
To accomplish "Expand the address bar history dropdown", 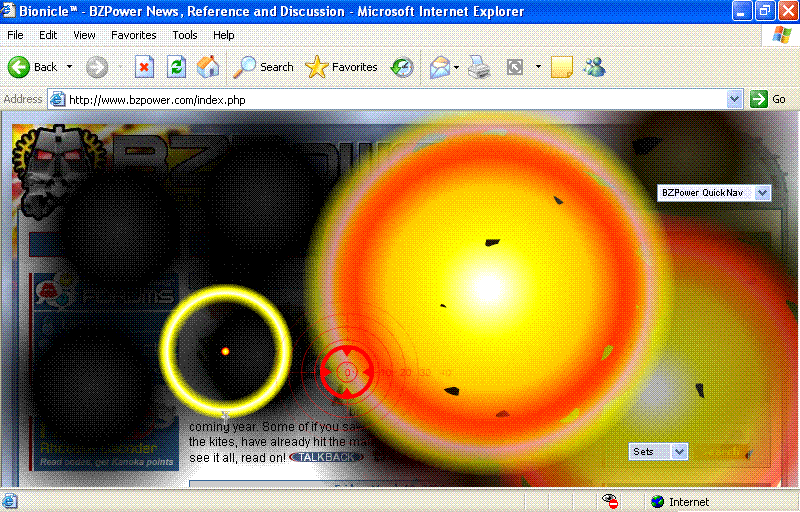I will [x=734, y=99].
